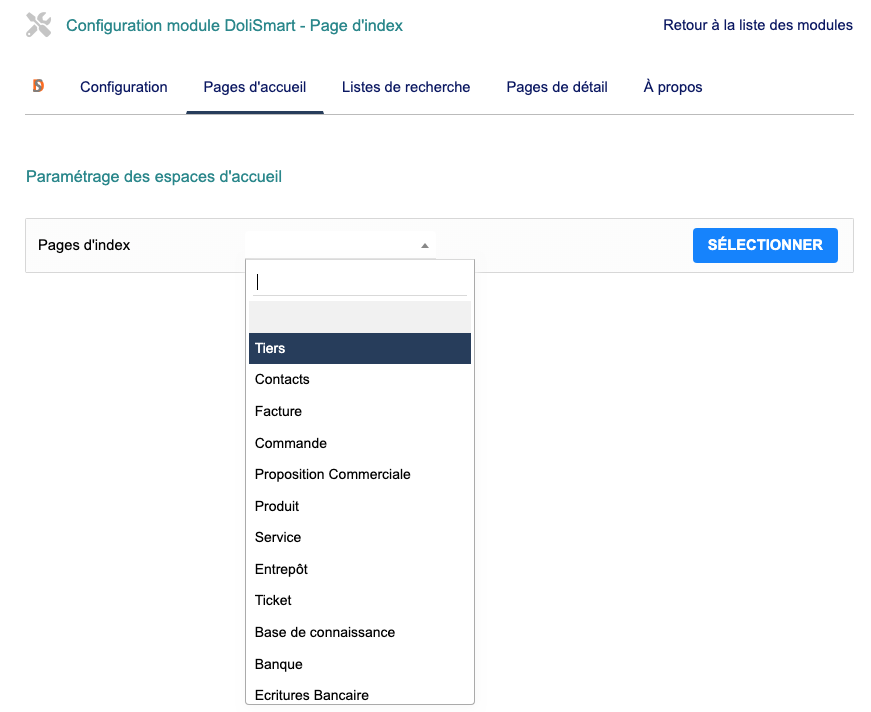Switch to the Pages d'accueil tab

[254, 87]
